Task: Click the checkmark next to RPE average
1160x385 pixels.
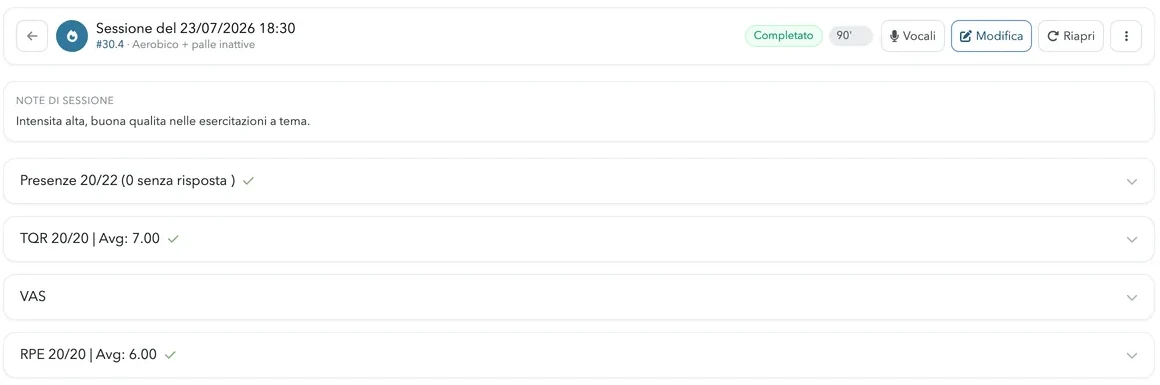Action: pyautogui.click(x=170, y=354)
